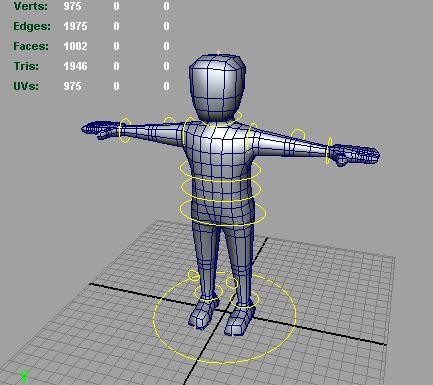Click the UVs: label in the HUD
This screenshot has height=385, width=433.
(26, 86)
